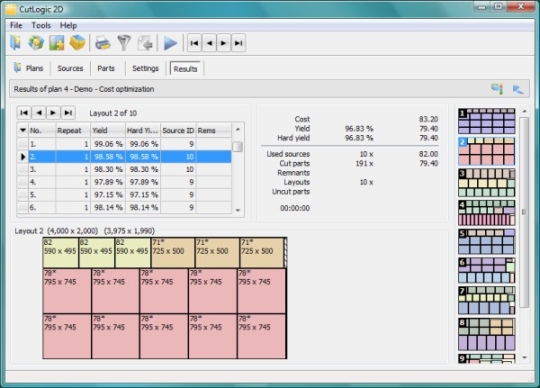Click the Cut parts count 191 x
The image size is (540, 388).
pyautogui.click(x=364, y=164)
